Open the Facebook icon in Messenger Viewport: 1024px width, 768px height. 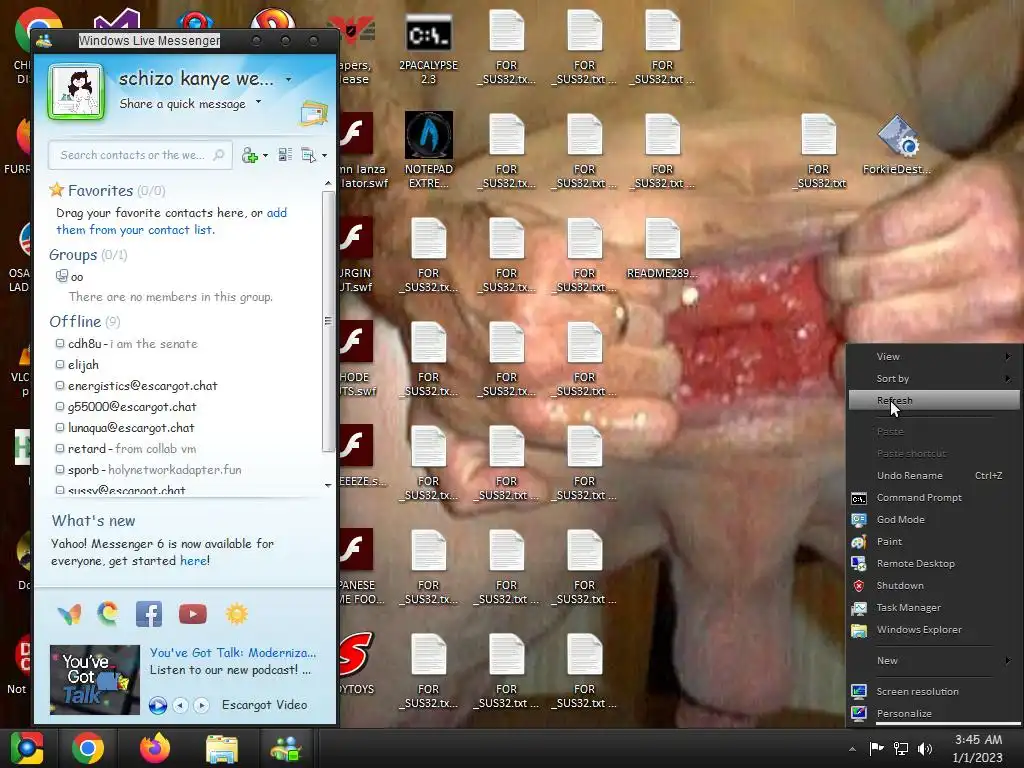tap(149, 614)
